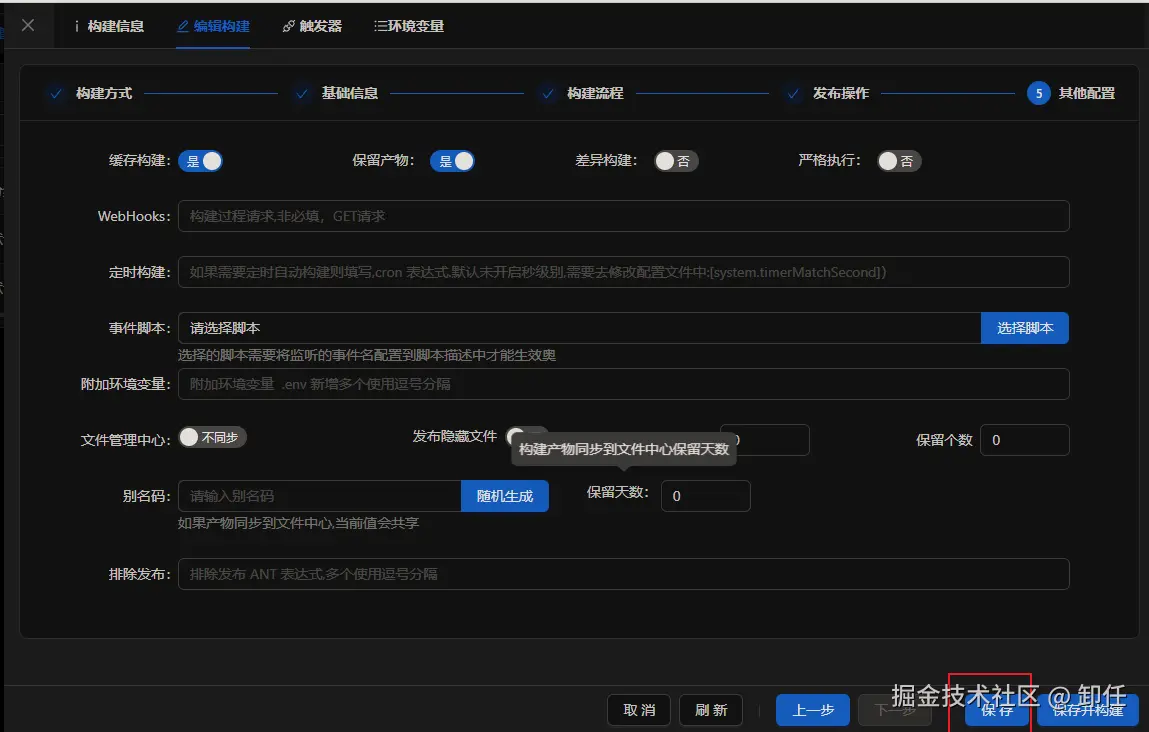Toggle 文件管理中心 不同步 switch
1149x732 pixels.
(x=213, y=437)
